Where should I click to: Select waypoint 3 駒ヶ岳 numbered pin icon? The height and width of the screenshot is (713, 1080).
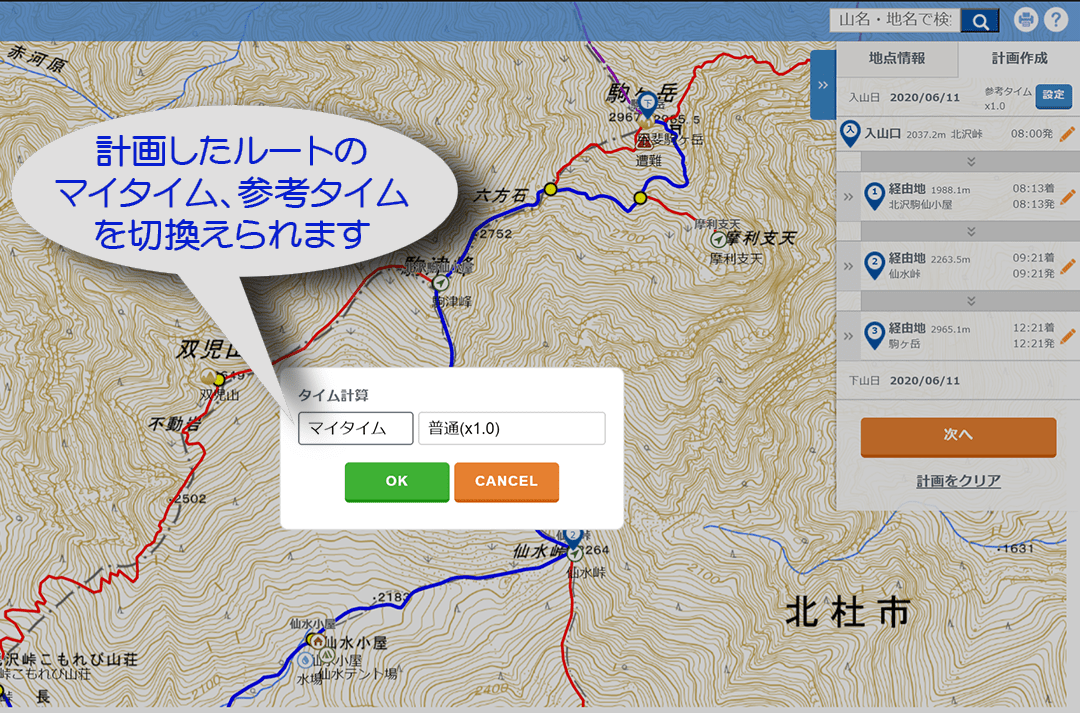(875, 334)
